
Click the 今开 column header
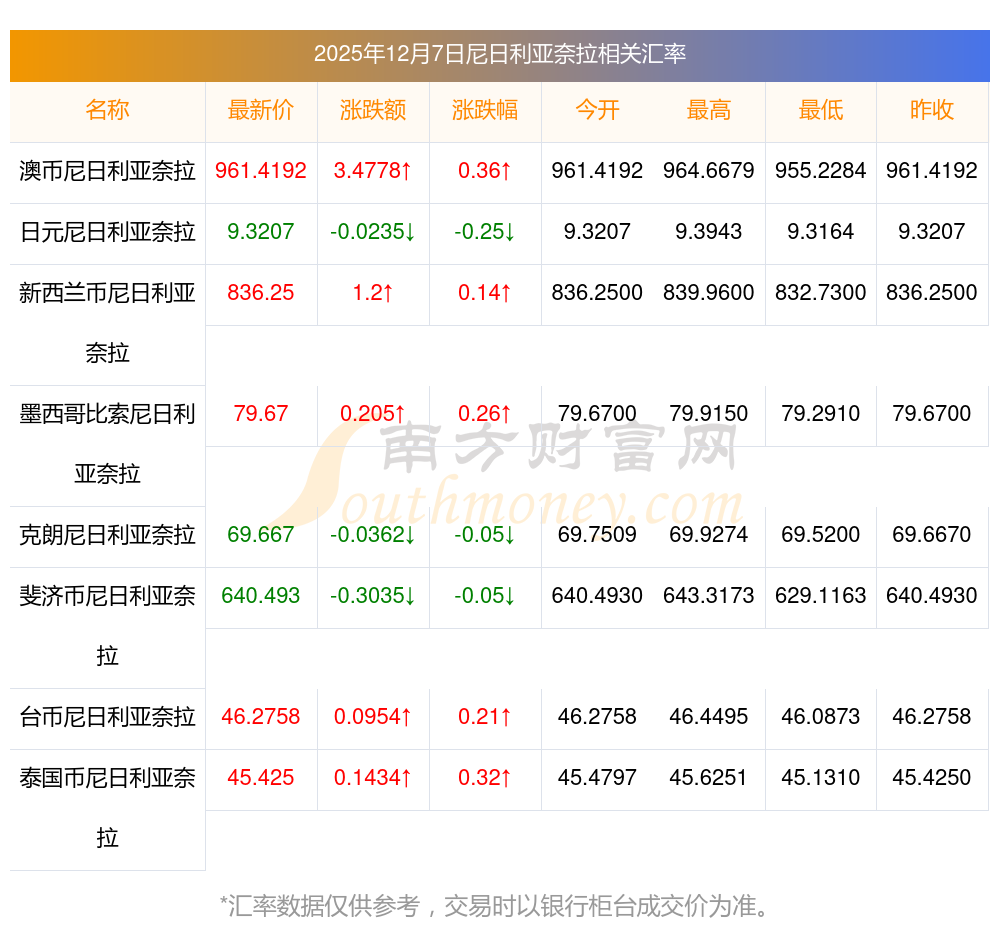[597, 111]
